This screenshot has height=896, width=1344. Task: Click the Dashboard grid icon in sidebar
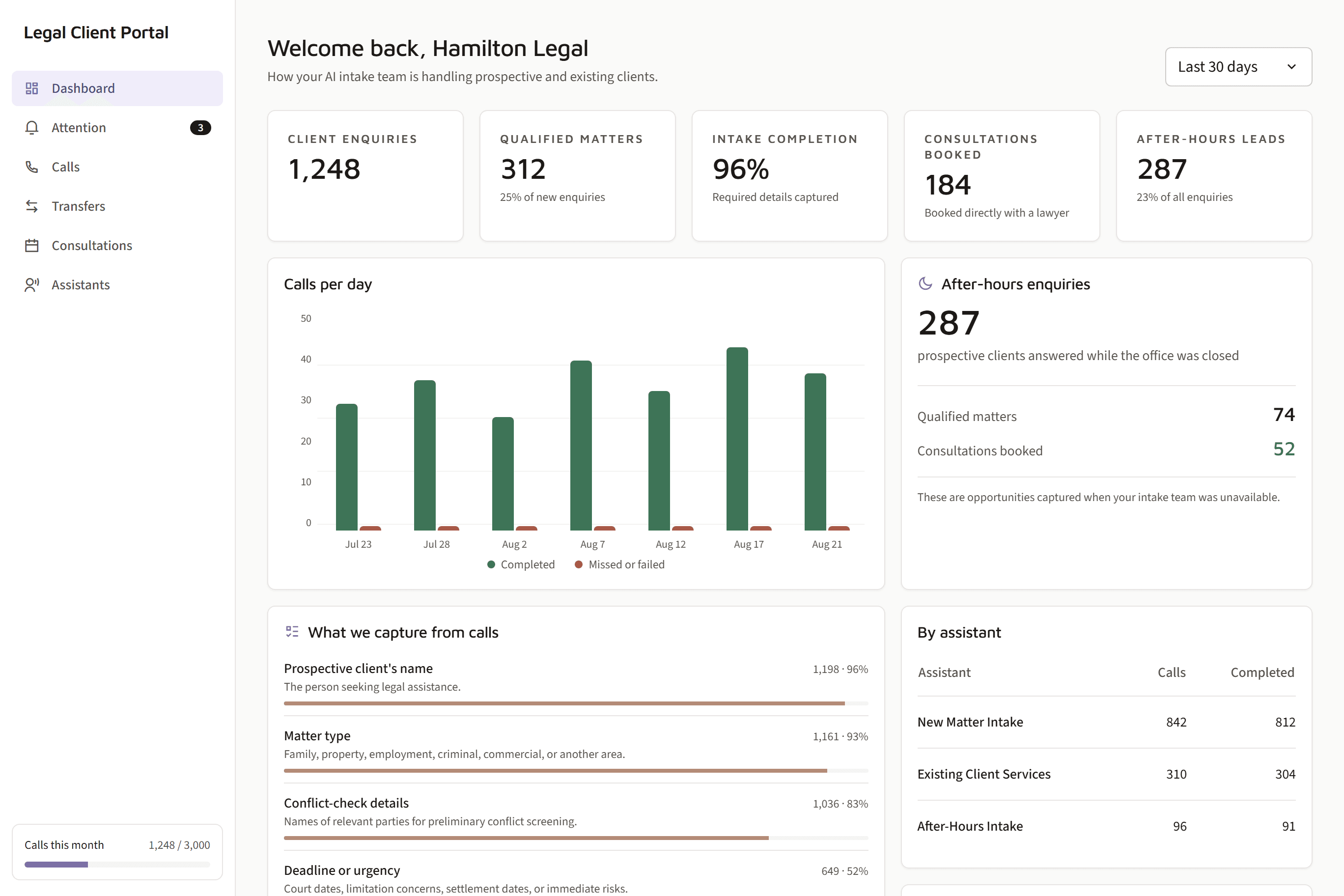[x=32, y=88]
